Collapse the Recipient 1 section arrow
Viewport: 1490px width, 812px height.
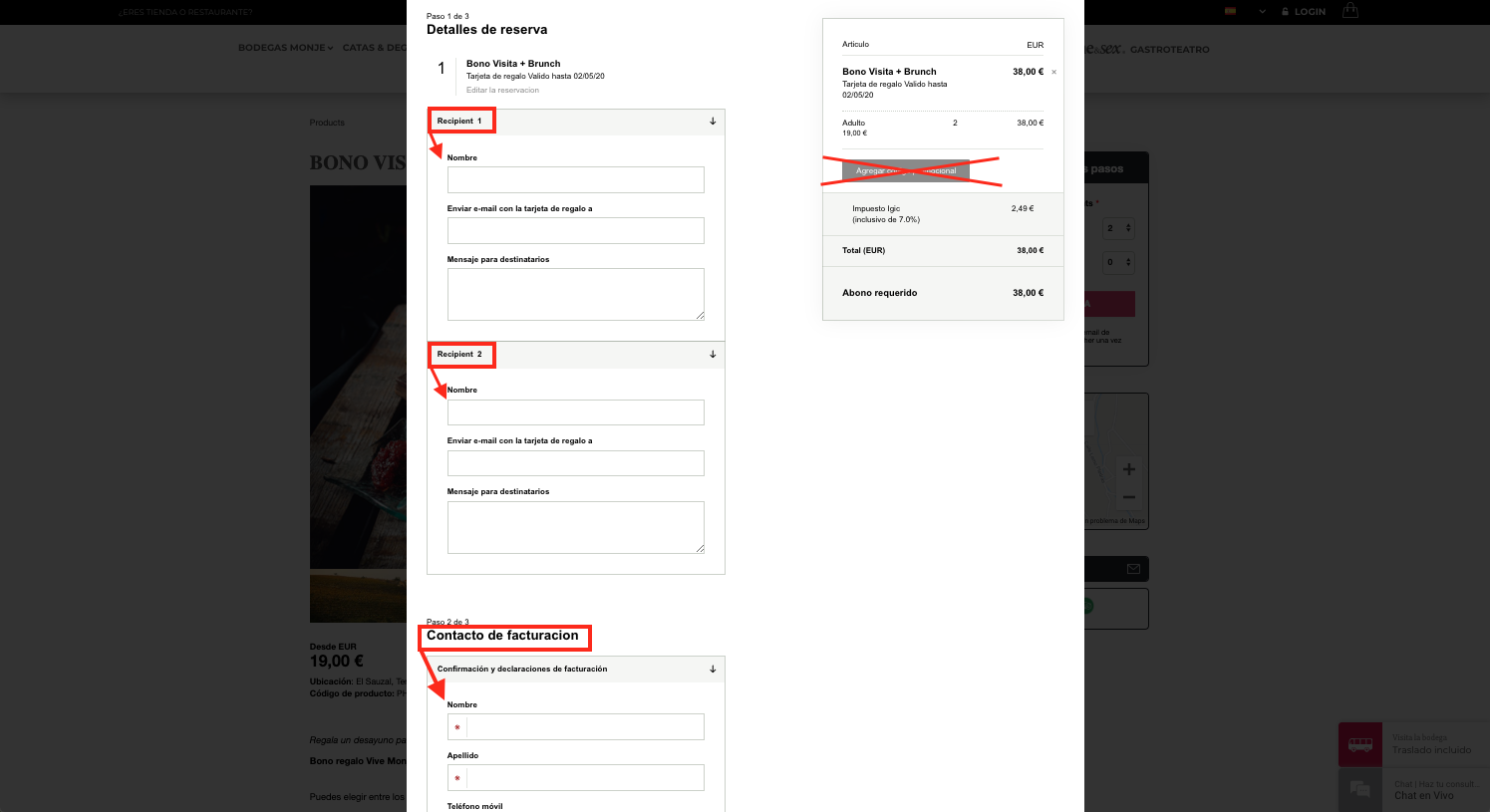[713, 122]
